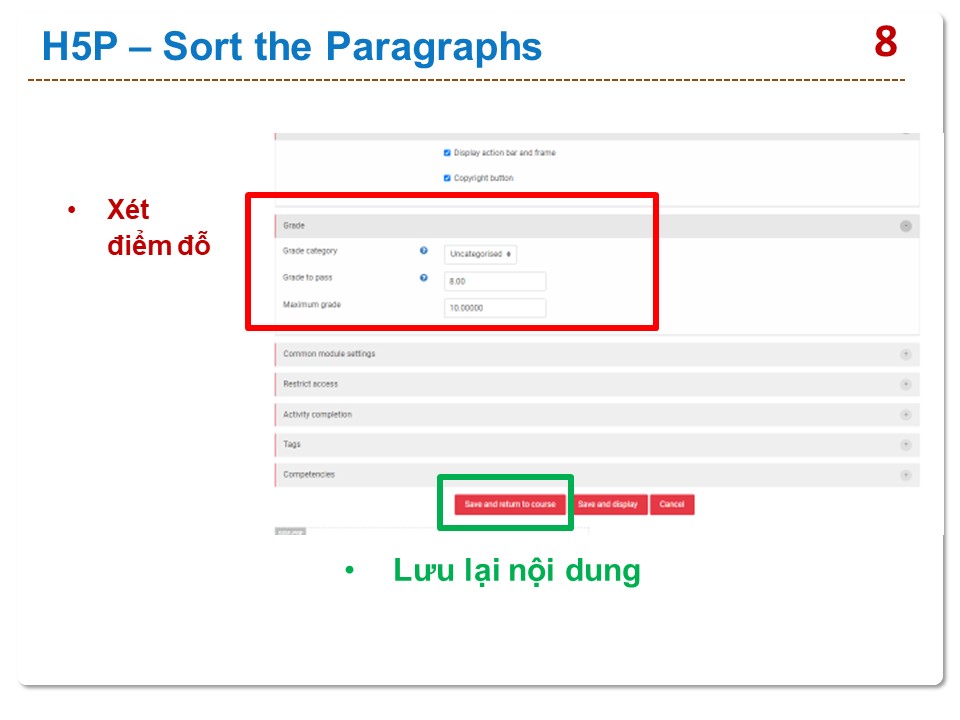Click Save and return to course

click(x=509, y=505)
